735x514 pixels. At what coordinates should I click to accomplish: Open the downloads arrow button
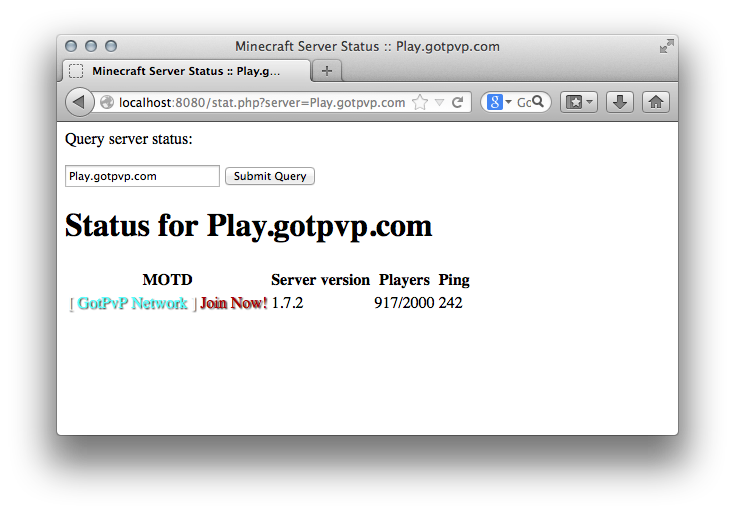point(620,102)
